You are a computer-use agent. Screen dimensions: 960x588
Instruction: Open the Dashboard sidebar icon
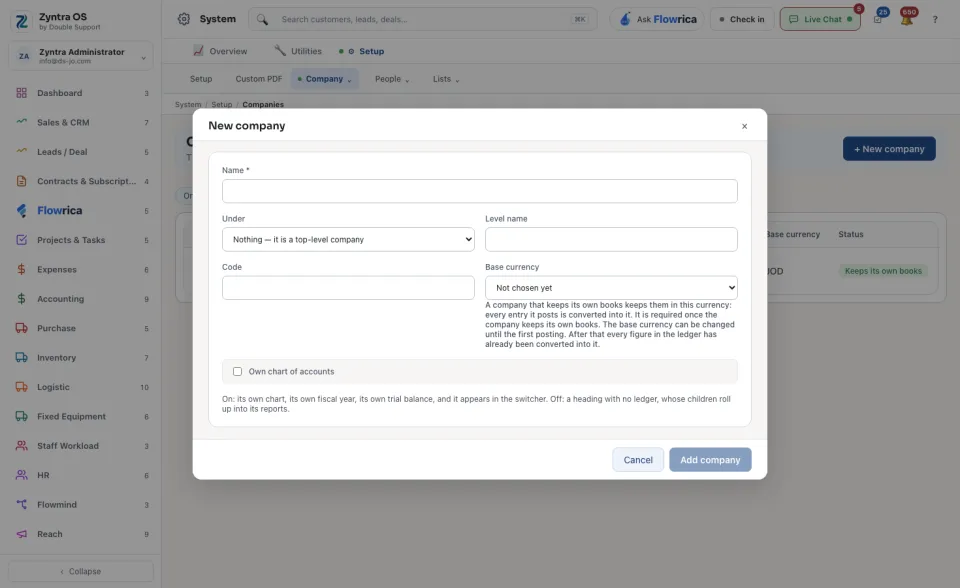pos(21,93)
